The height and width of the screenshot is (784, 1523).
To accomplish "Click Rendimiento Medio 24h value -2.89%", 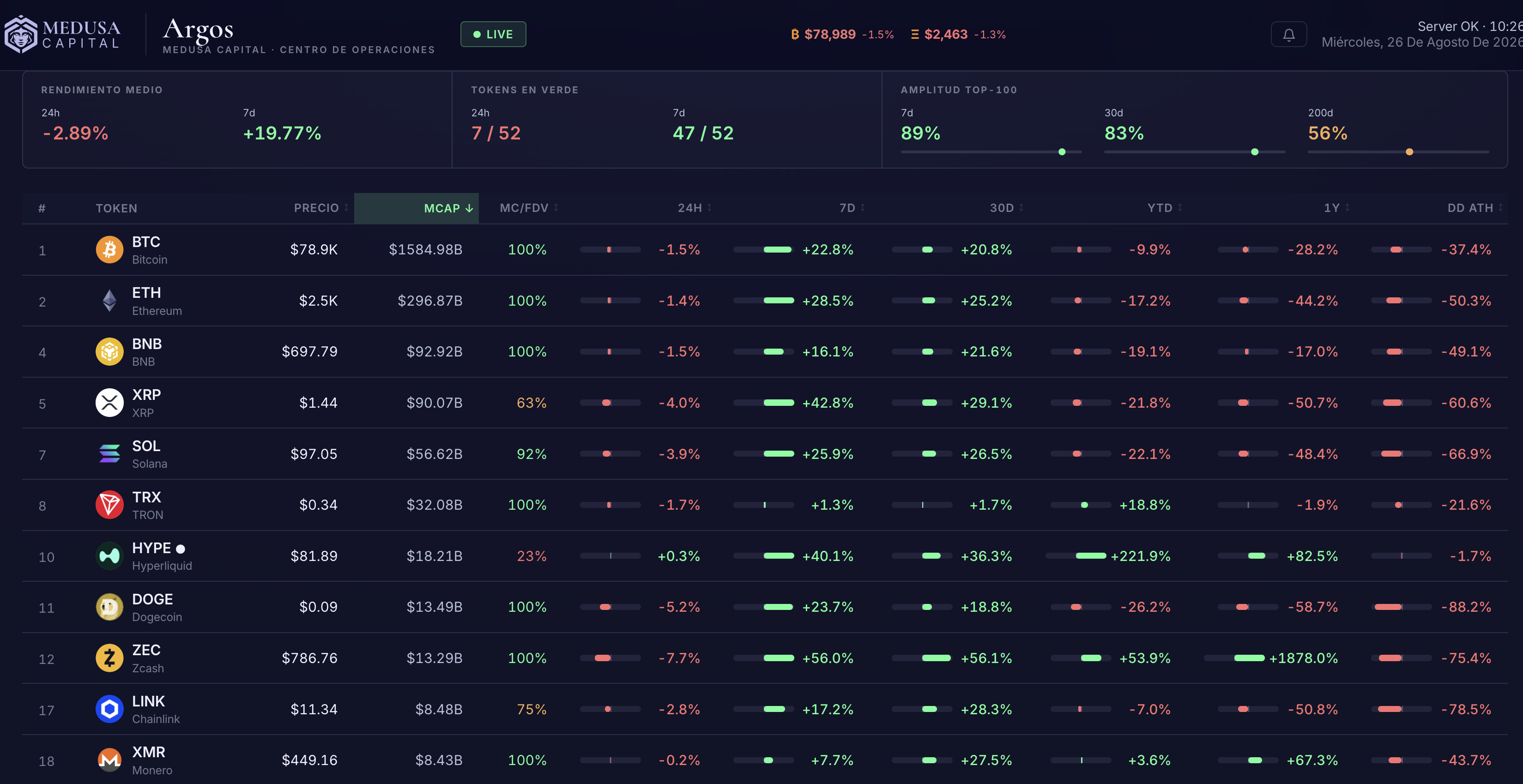I will tap(75, 133).
